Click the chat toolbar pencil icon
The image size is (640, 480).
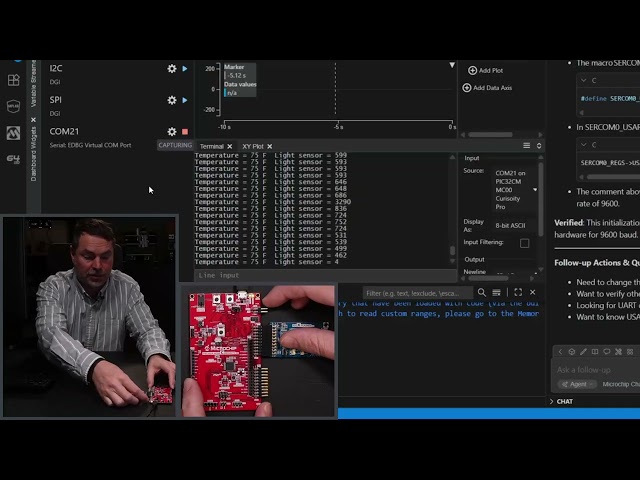(x=583, y=351)
